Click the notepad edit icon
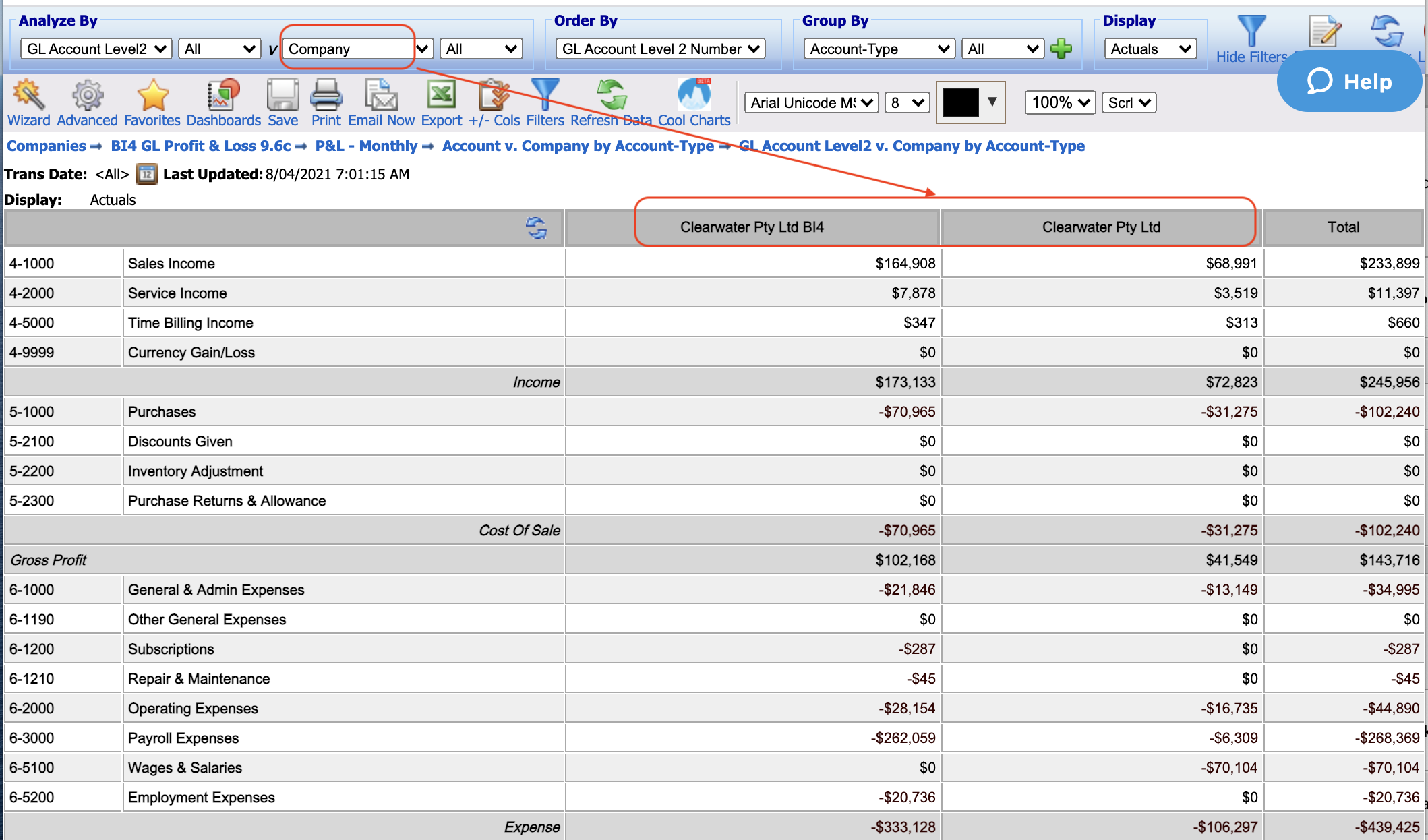Screen dimensions: 1428x840 pos(1324,31)
